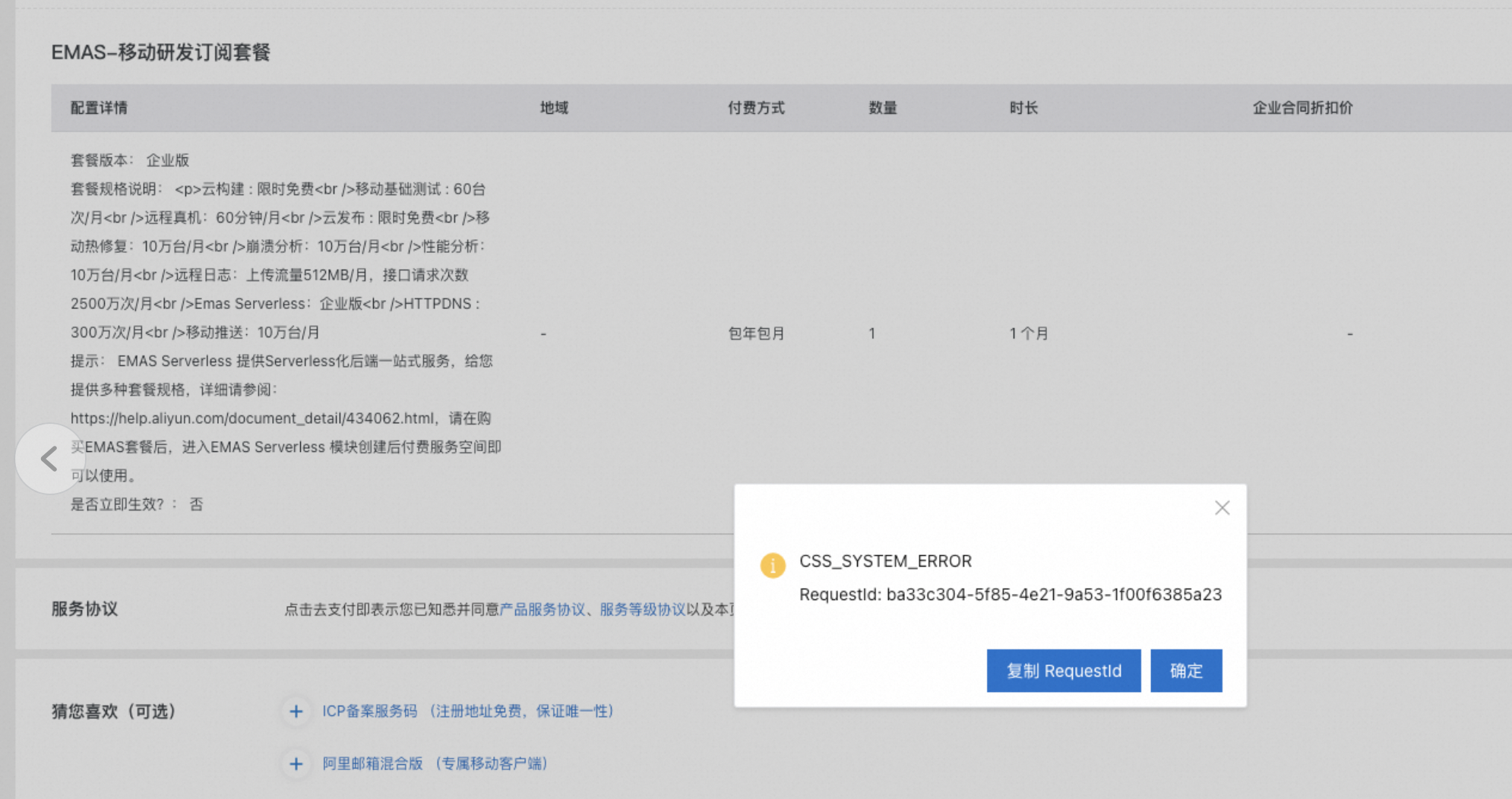Open ICP备案服务码 recommendation link

click(x=468, y=712)
